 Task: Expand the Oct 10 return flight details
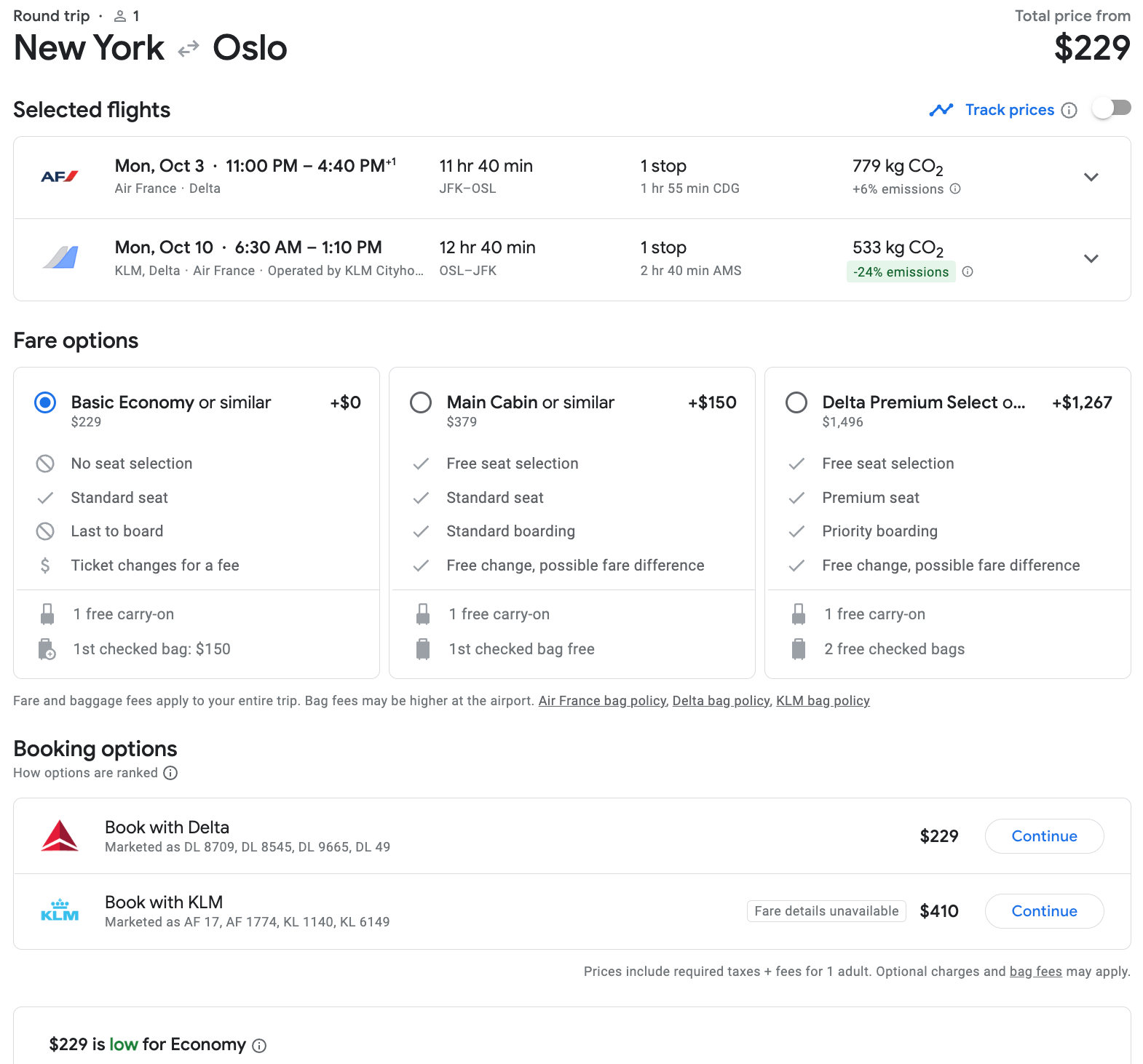coord(1091,258)
